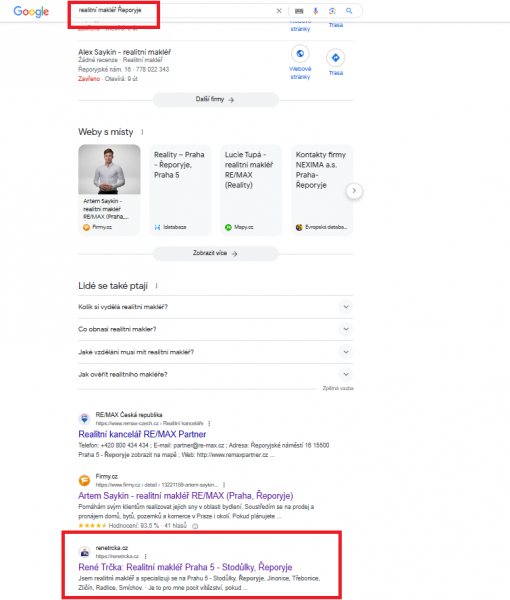Open 'Realitní kancelář RE/MAX Partner' result

tap(142, 434)
